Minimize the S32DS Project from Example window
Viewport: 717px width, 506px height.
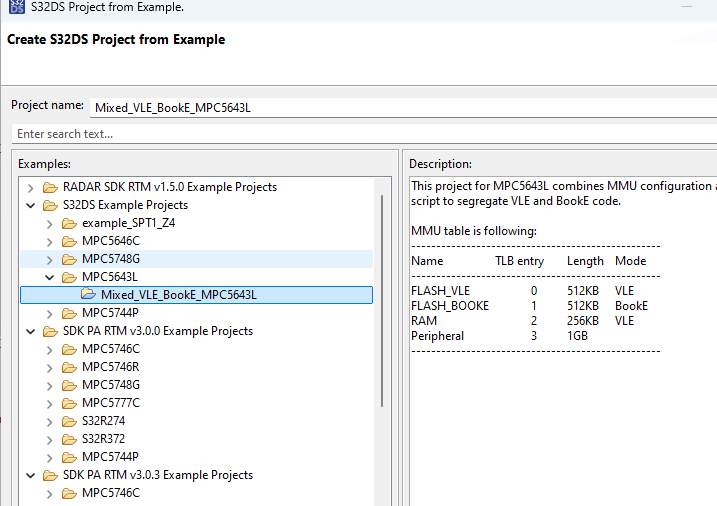687,6
